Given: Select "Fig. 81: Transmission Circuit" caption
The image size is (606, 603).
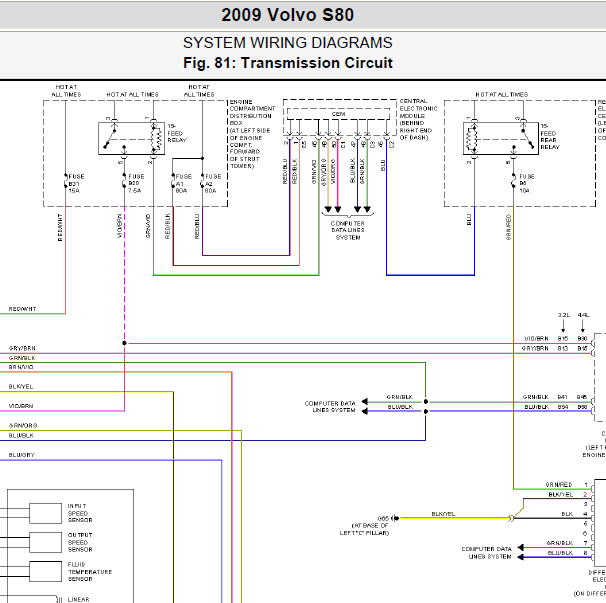Looking at the screenshot, I should point(288,63).
